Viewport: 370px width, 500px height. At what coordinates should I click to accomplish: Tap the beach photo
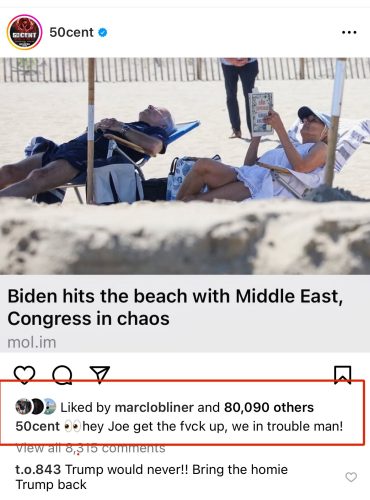[x=185, y=166]
